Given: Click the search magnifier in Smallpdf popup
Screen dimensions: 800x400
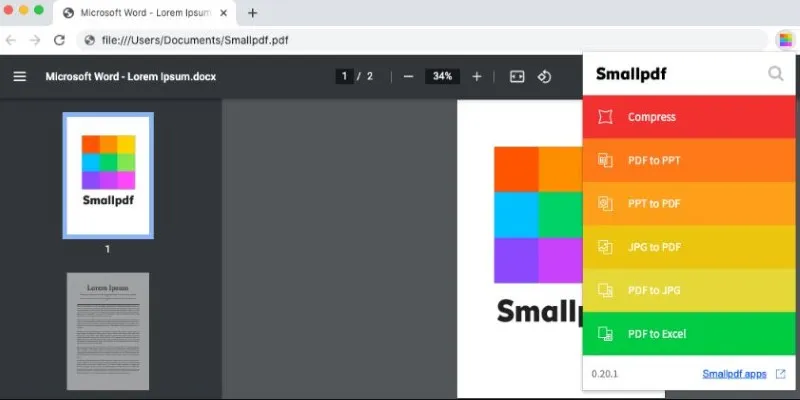Looking at the screenshot, I should click(776, 74).
